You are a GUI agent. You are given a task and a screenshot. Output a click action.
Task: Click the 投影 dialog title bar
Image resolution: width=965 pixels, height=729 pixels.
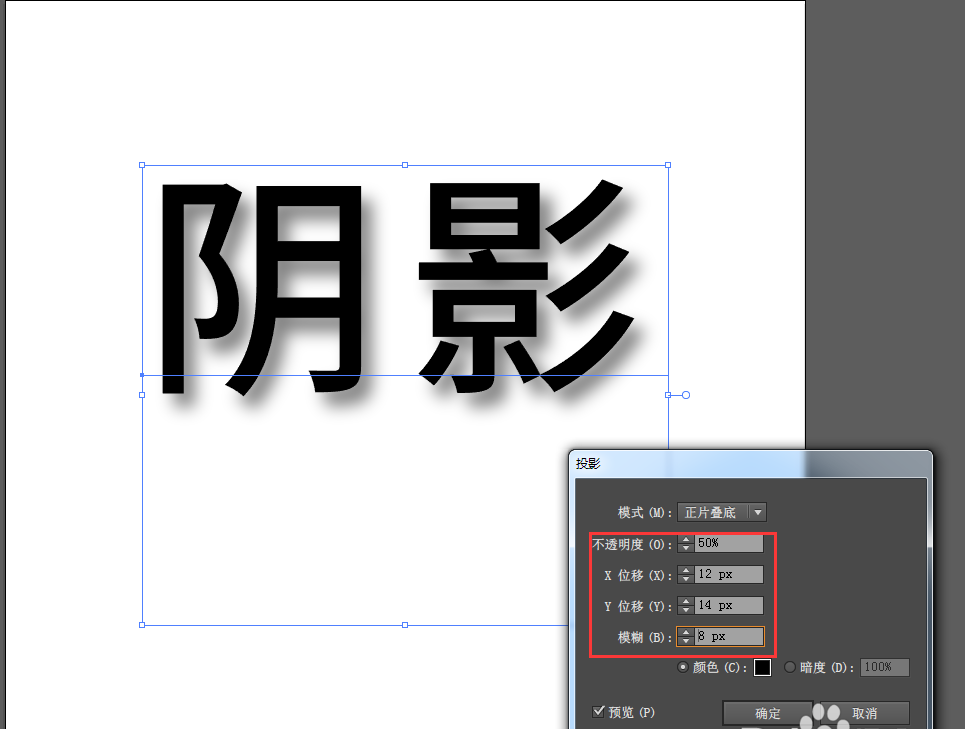tap(700, 463)
